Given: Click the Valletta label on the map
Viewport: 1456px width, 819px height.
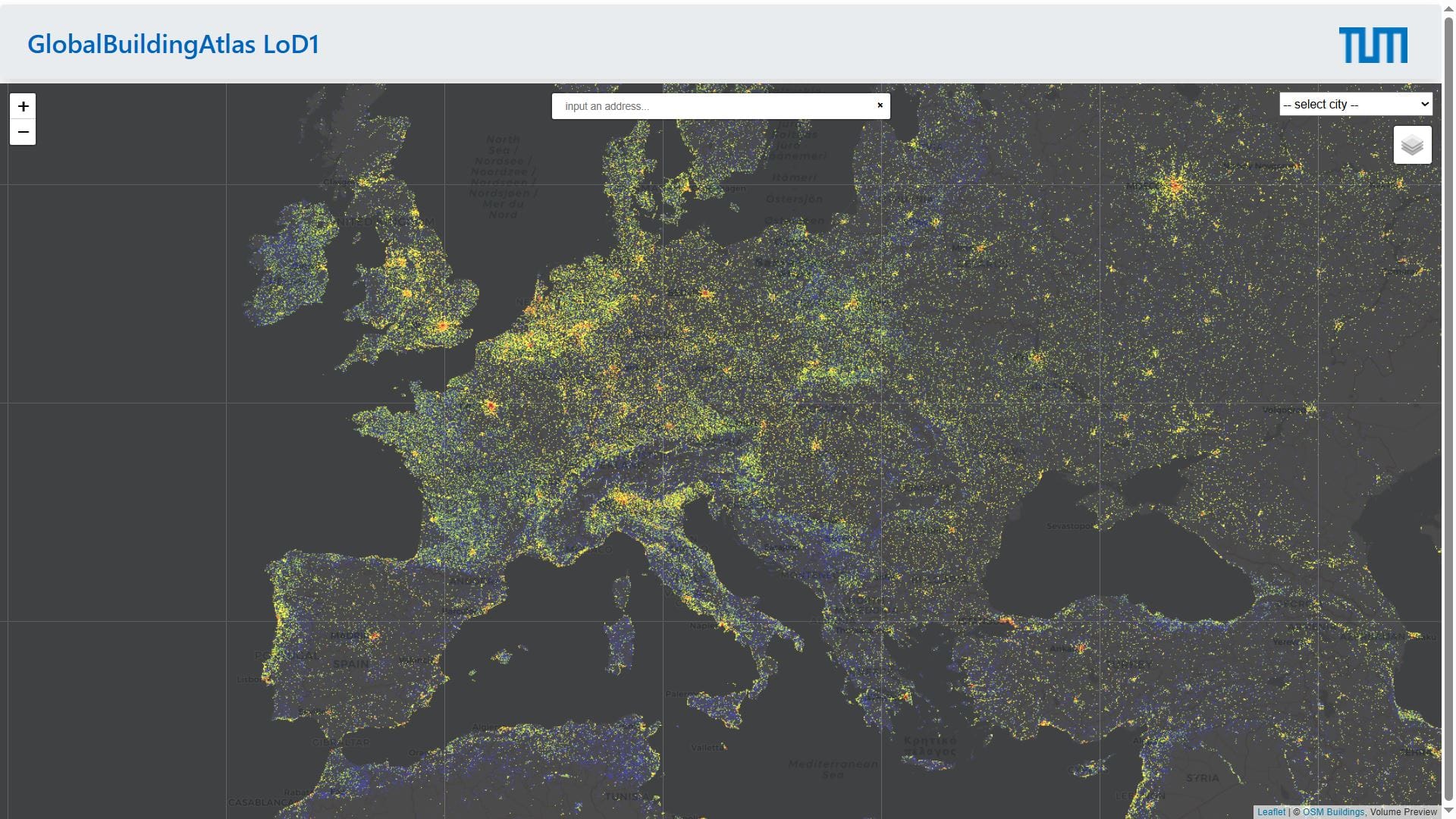Looking at the screenshot, I should pos(707,748).
